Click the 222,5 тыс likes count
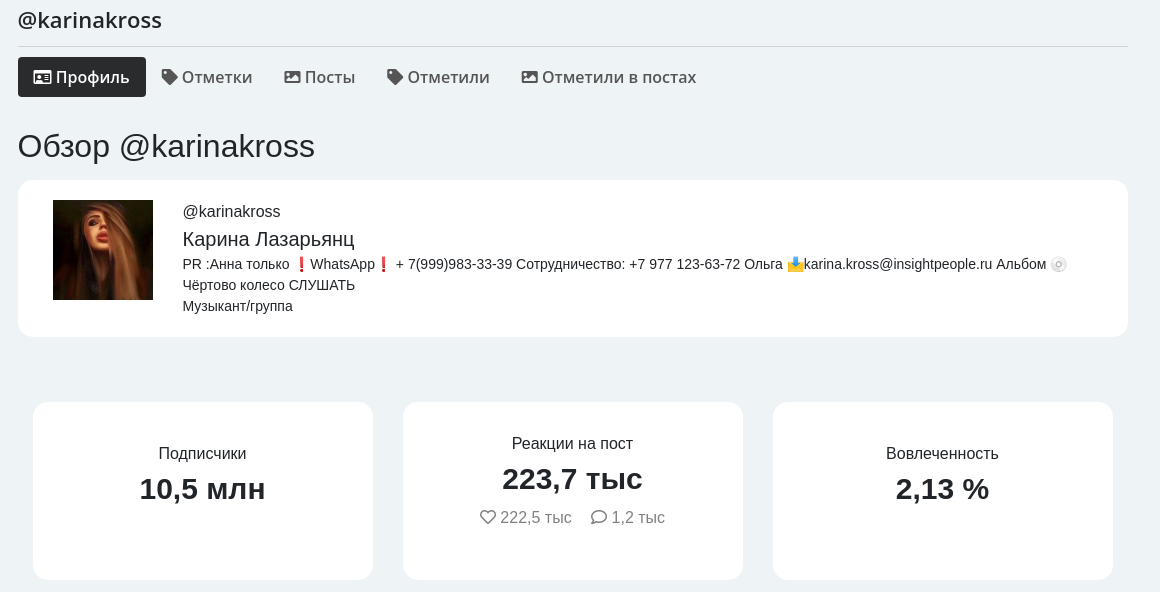 pyautogui.click(x=536, y=517)
